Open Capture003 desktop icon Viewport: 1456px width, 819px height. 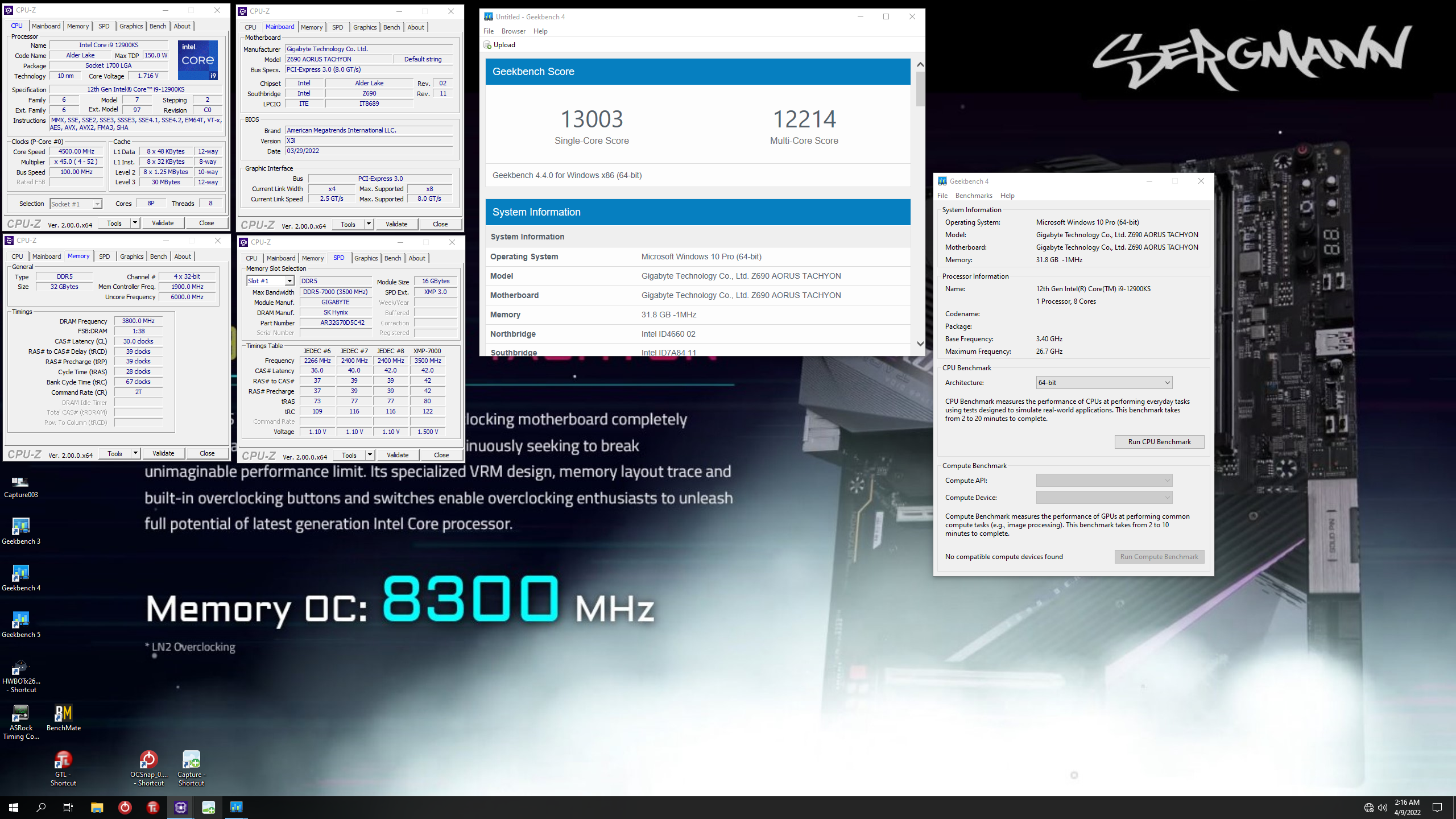point(20,487)
